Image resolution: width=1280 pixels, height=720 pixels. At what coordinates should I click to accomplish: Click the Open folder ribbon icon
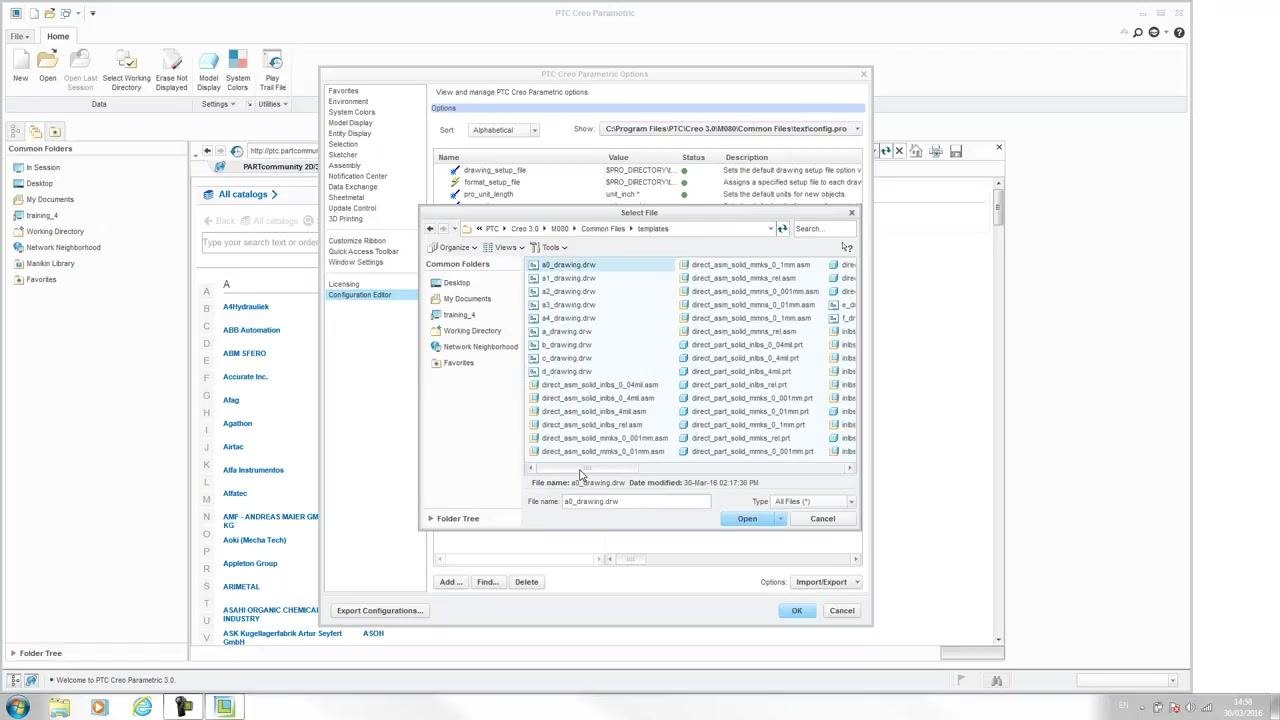[47, 66]
